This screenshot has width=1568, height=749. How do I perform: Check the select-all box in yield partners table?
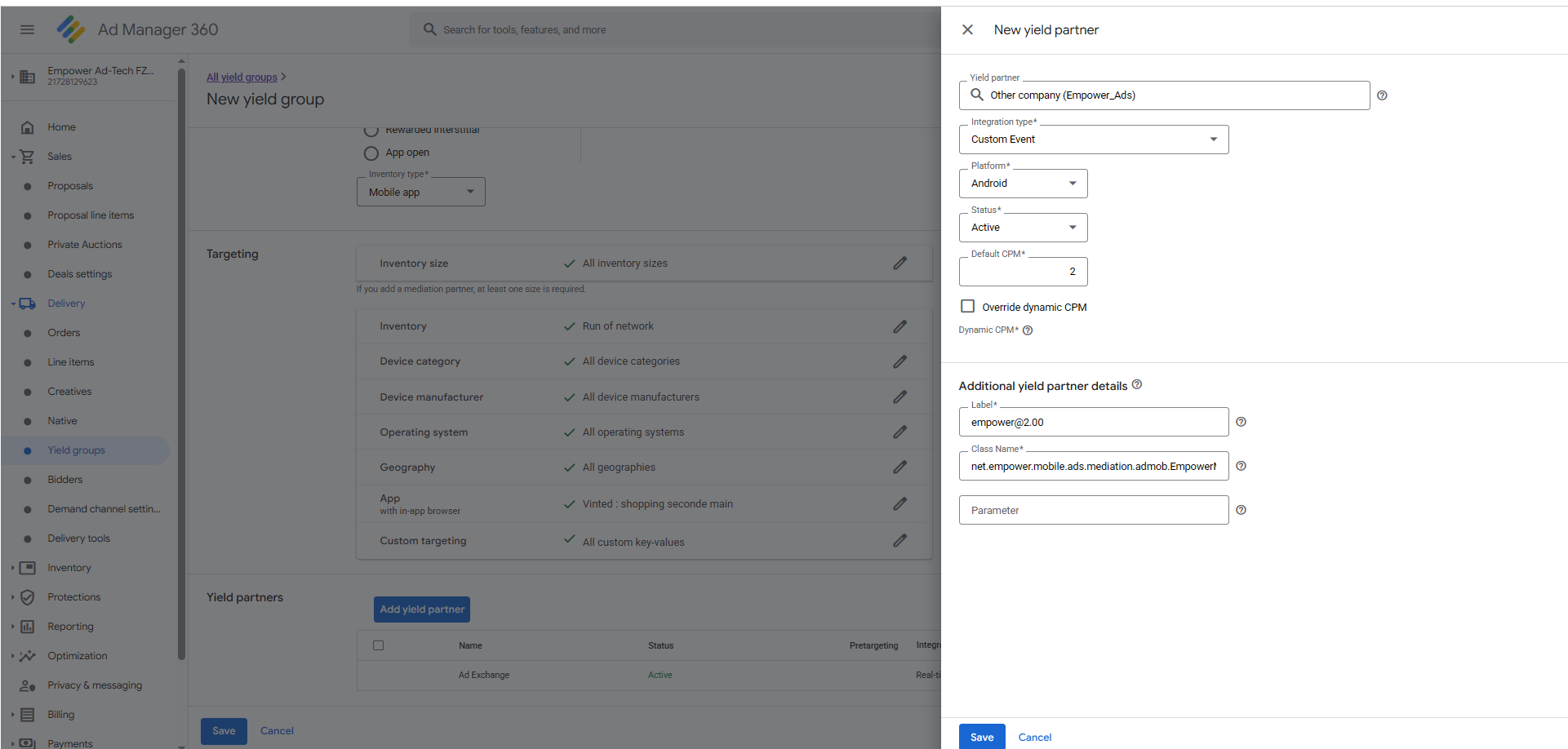click(378, 645)
